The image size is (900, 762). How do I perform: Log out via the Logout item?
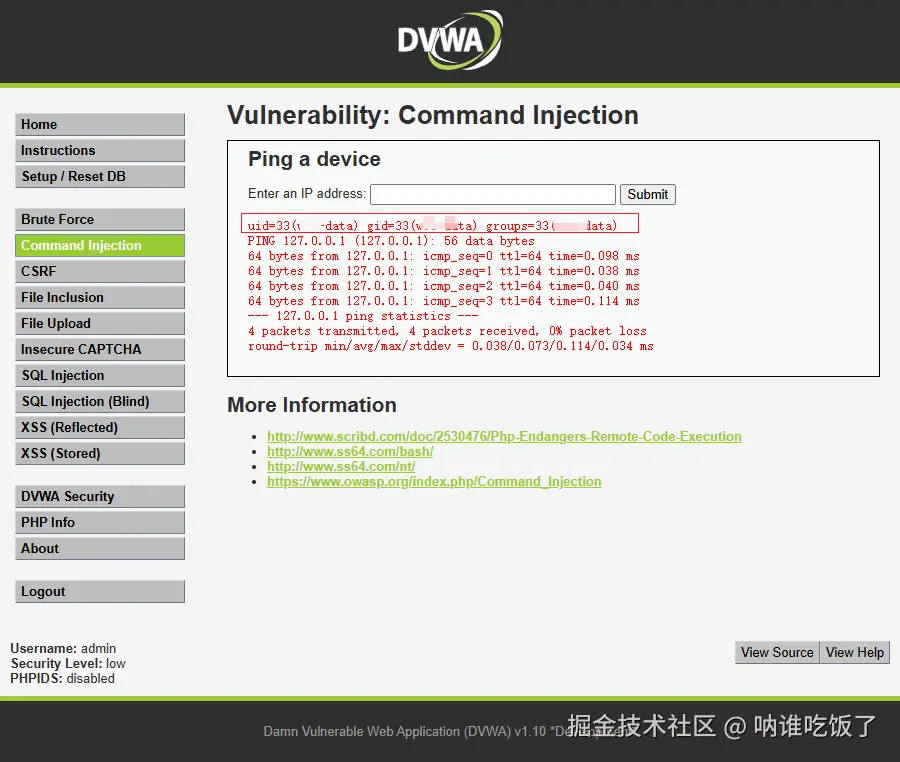(x=100, y=592)
